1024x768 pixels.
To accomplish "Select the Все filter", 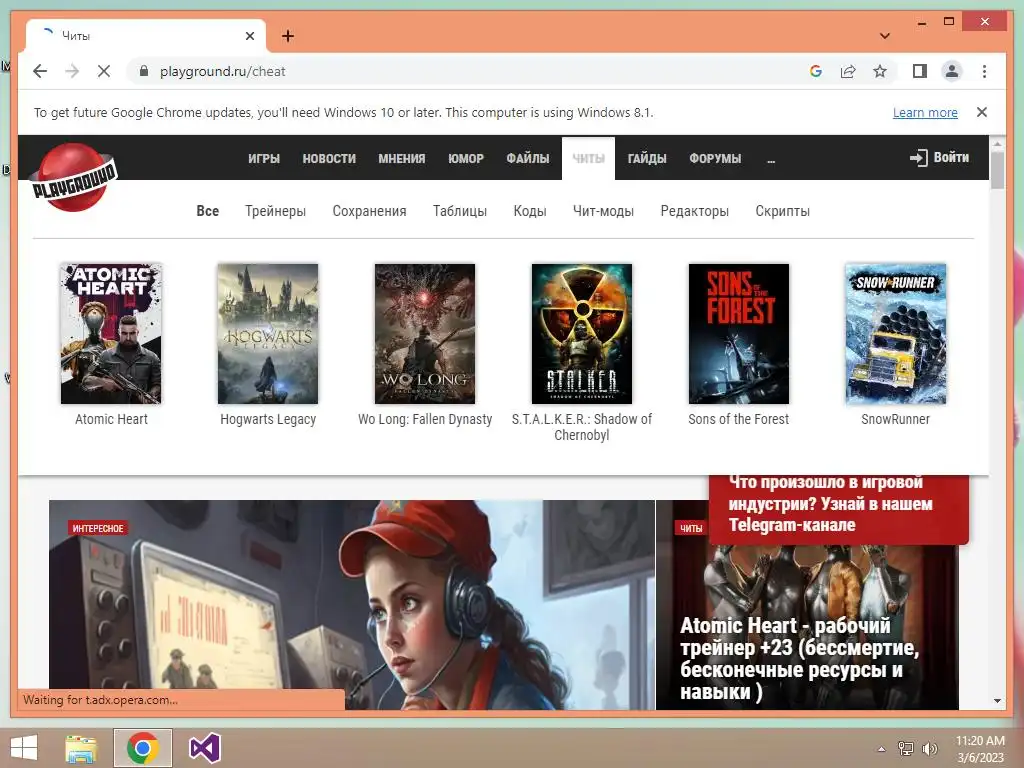I will pos(208,211).
